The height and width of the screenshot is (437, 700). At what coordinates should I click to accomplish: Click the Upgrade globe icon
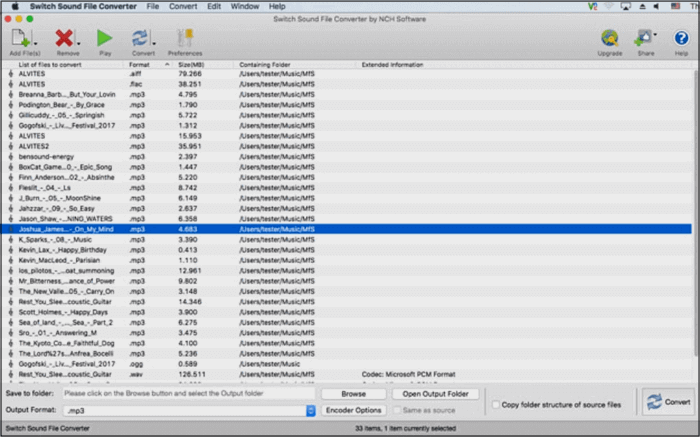tap(609, 38)
